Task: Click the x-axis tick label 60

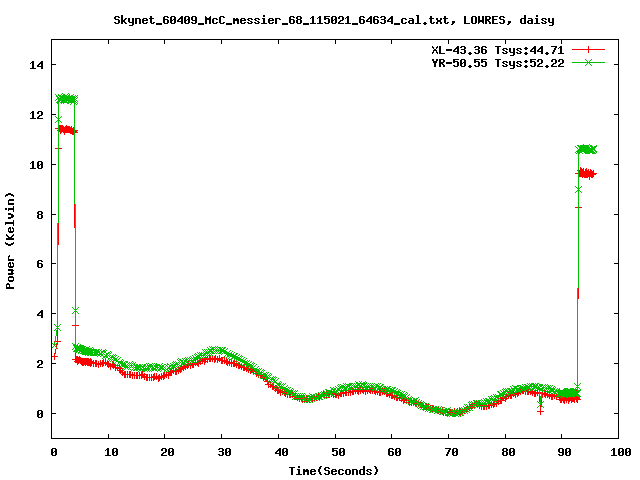Action: point(394,452)
